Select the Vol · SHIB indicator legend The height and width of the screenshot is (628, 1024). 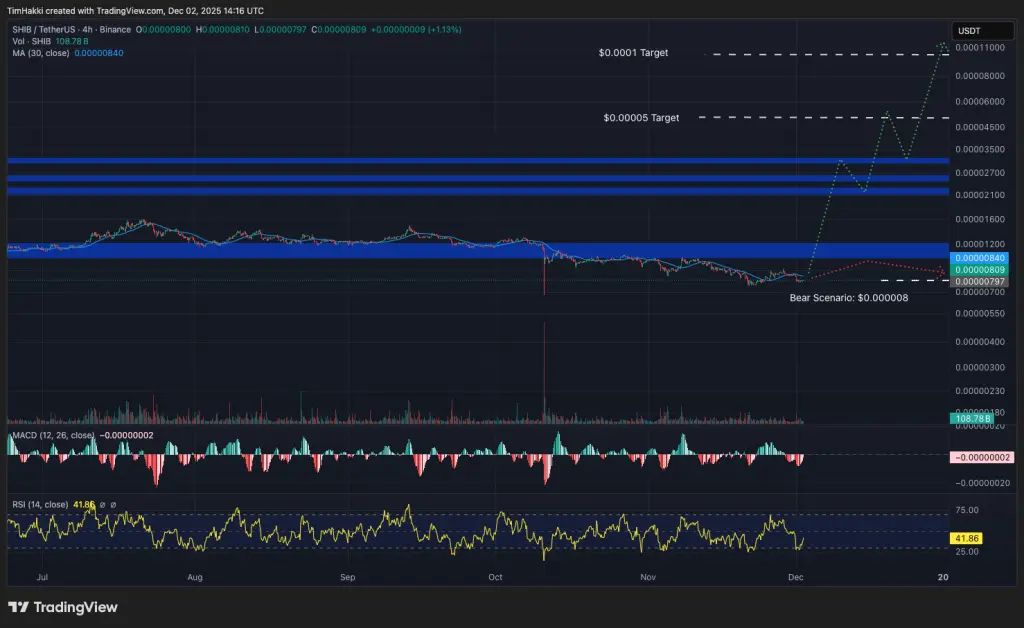tap(31, 41)
